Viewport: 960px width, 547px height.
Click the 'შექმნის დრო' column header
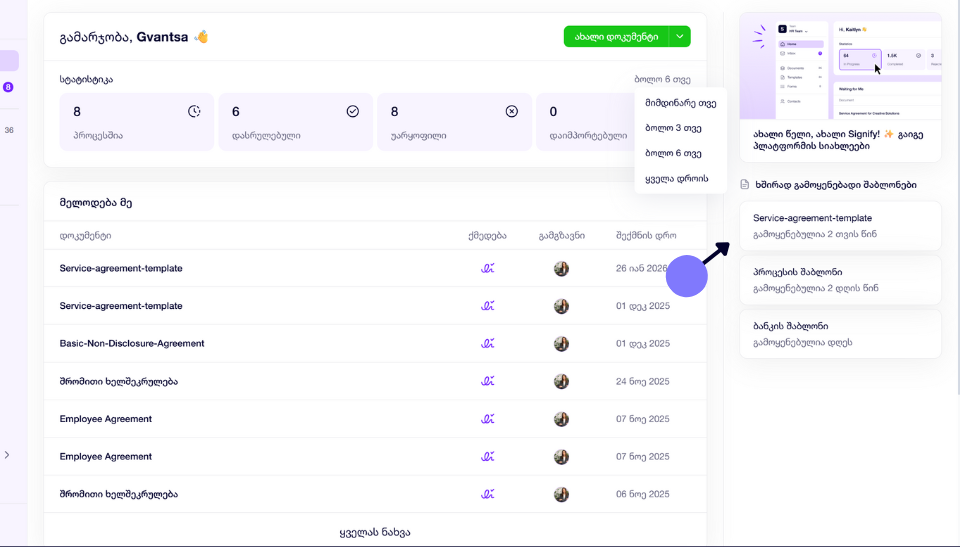[646, 236]
